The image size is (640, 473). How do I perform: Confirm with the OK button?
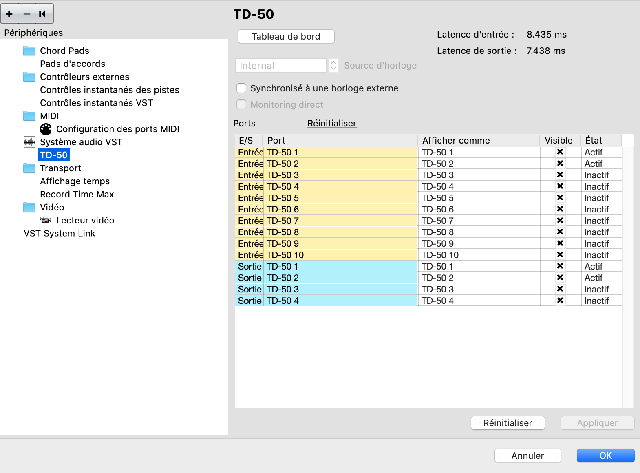click(x=605, y=455)
